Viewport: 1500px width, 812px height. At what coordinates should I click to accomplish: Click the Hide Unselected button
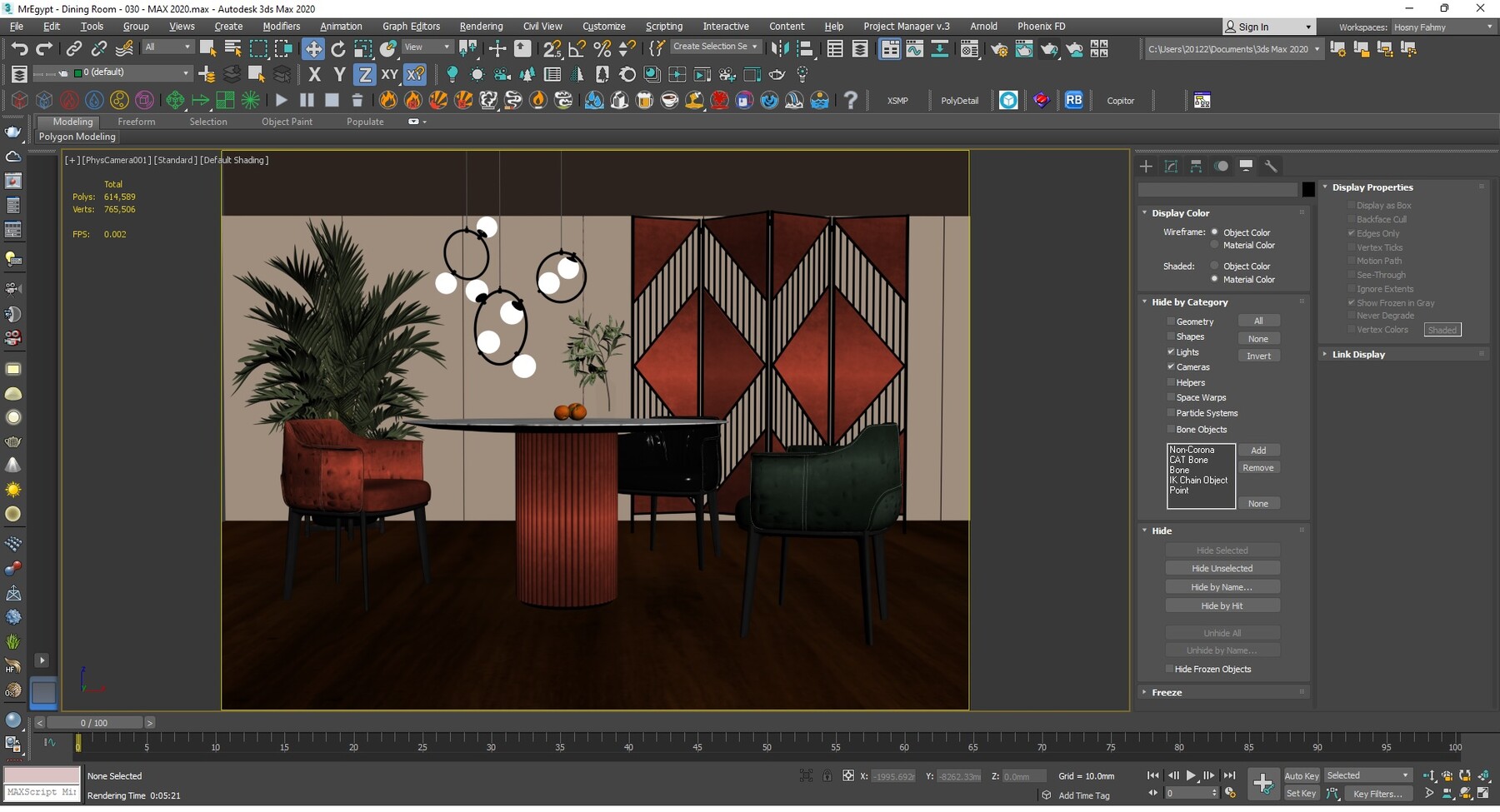(x=1222, y=567)
